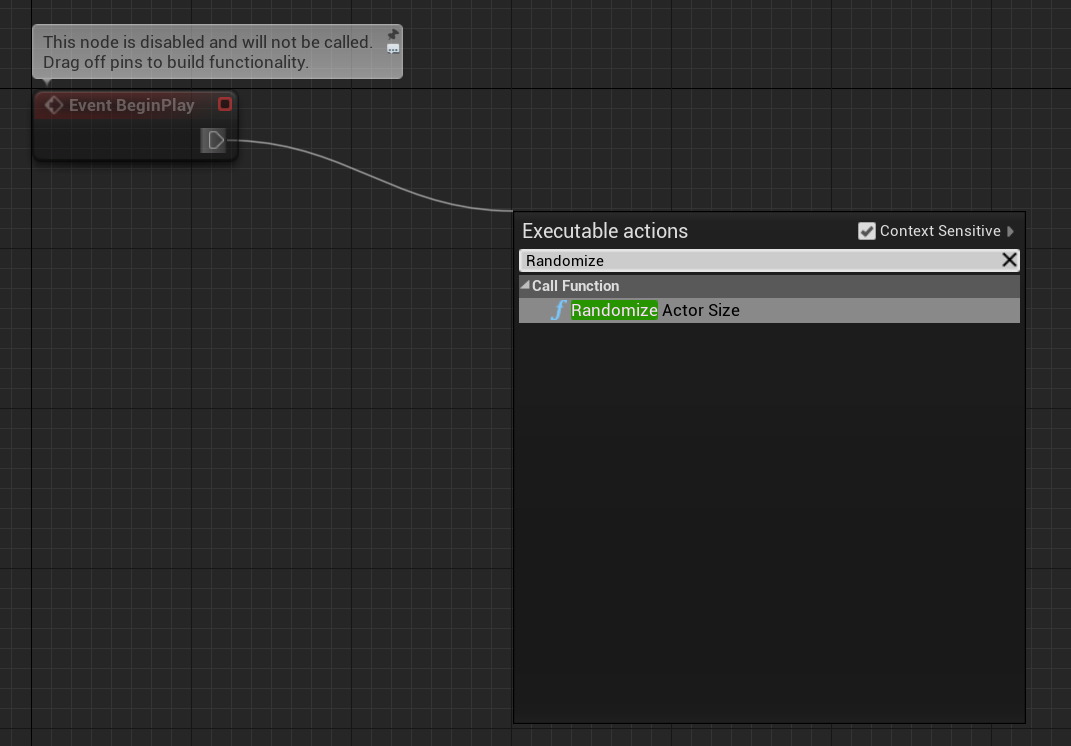Enable Context Sensitive search option

(867, 230)
